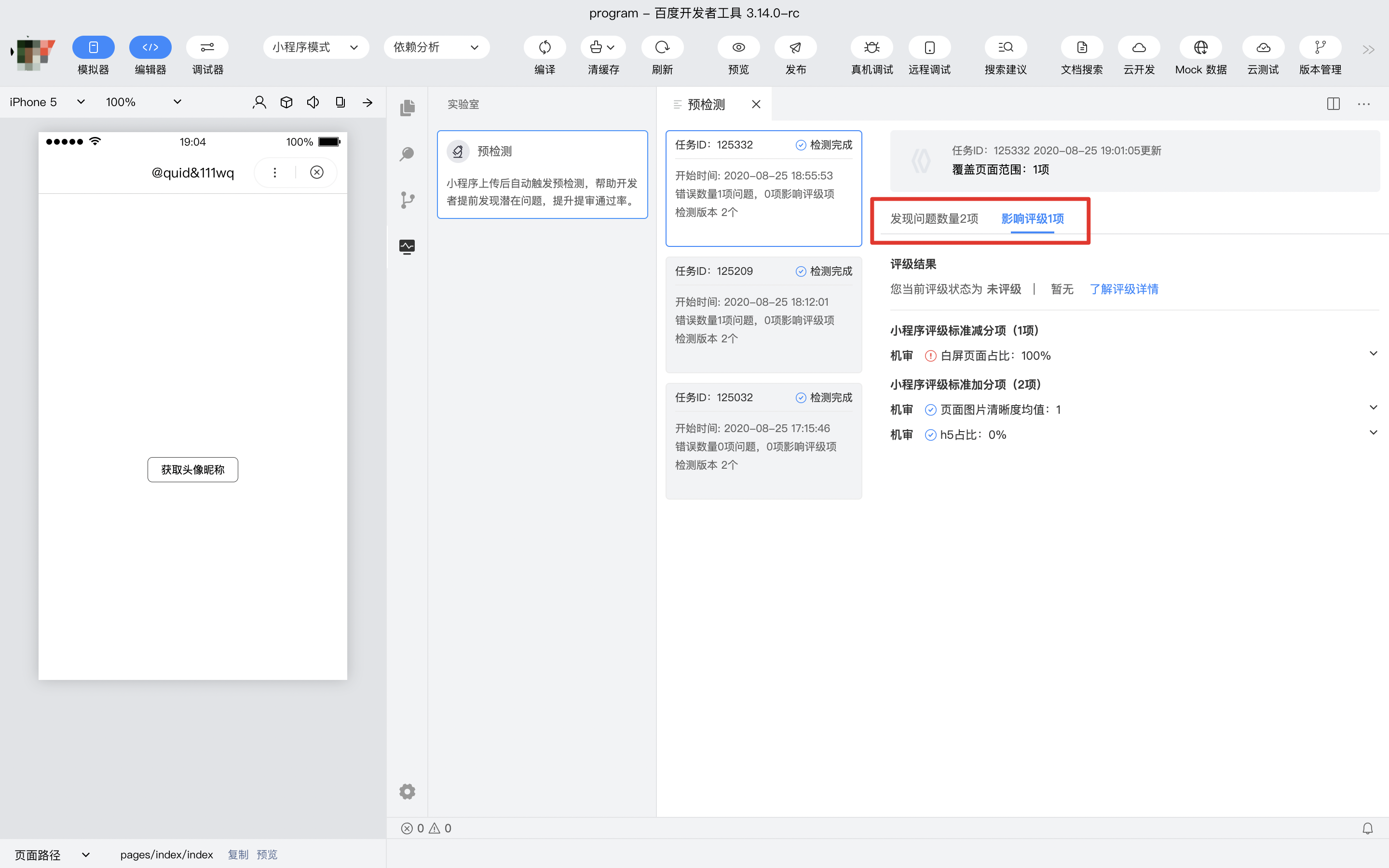This screenshot has width=1389, height=868.
Task: Click the 编译 compile icon
Action: coord(545,47)
